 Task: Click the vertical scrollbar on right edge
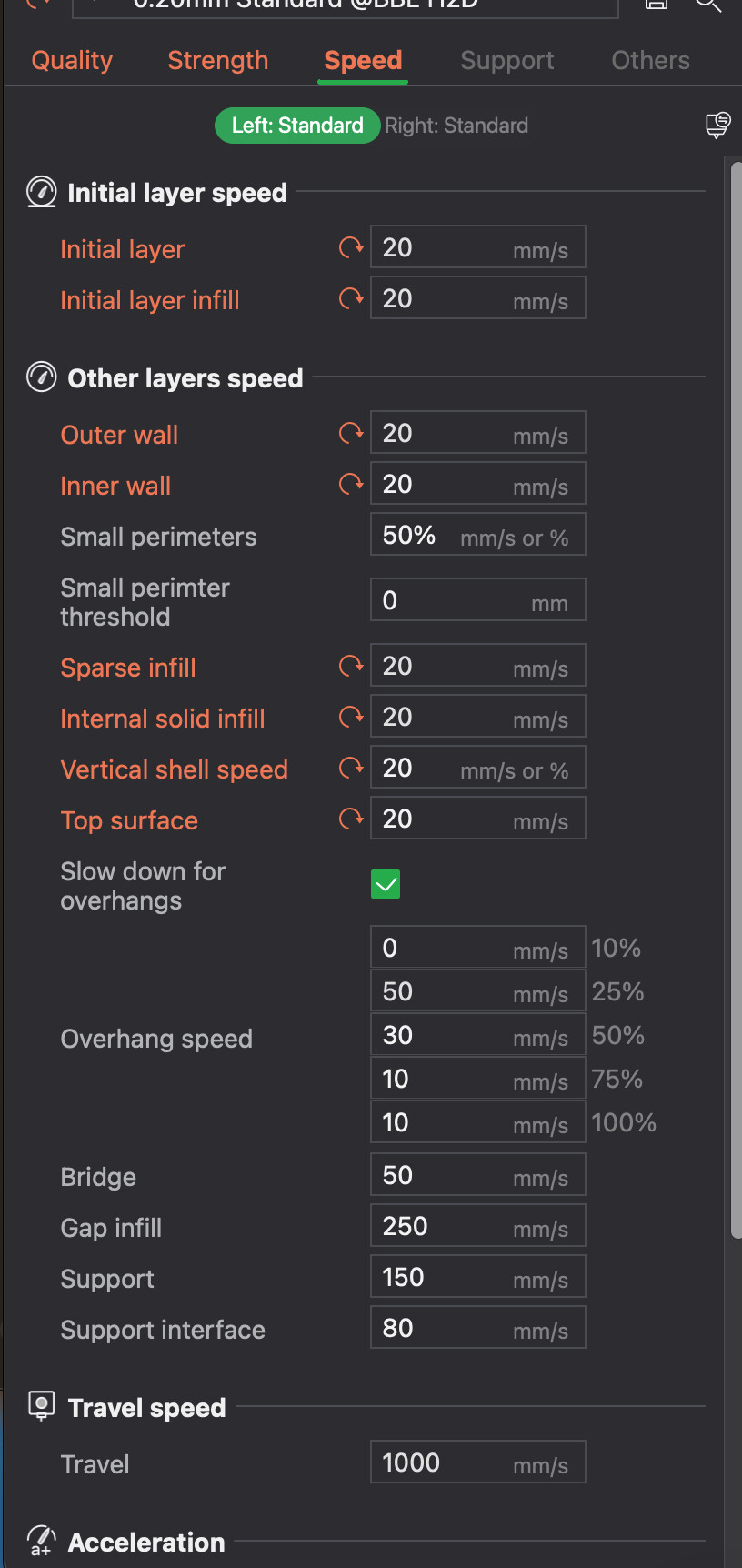tap(737, 700)
